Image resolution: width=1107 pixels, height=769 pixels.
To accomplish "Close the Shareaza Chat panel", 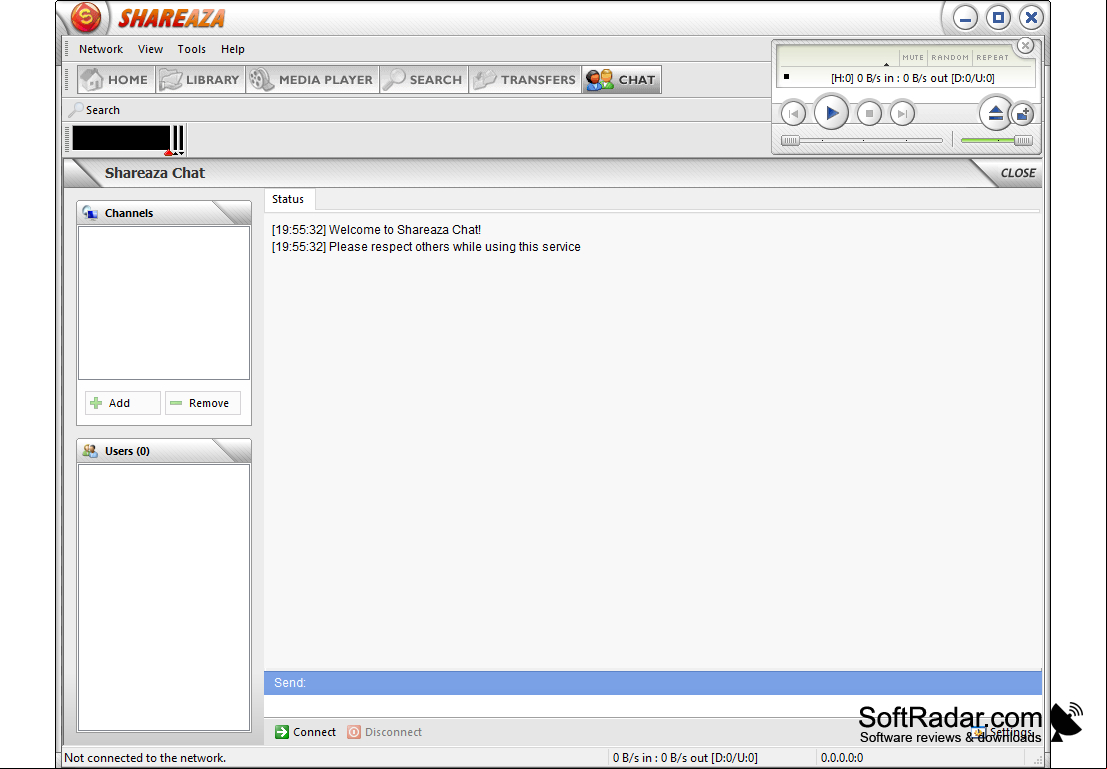I will [1017, 173].
